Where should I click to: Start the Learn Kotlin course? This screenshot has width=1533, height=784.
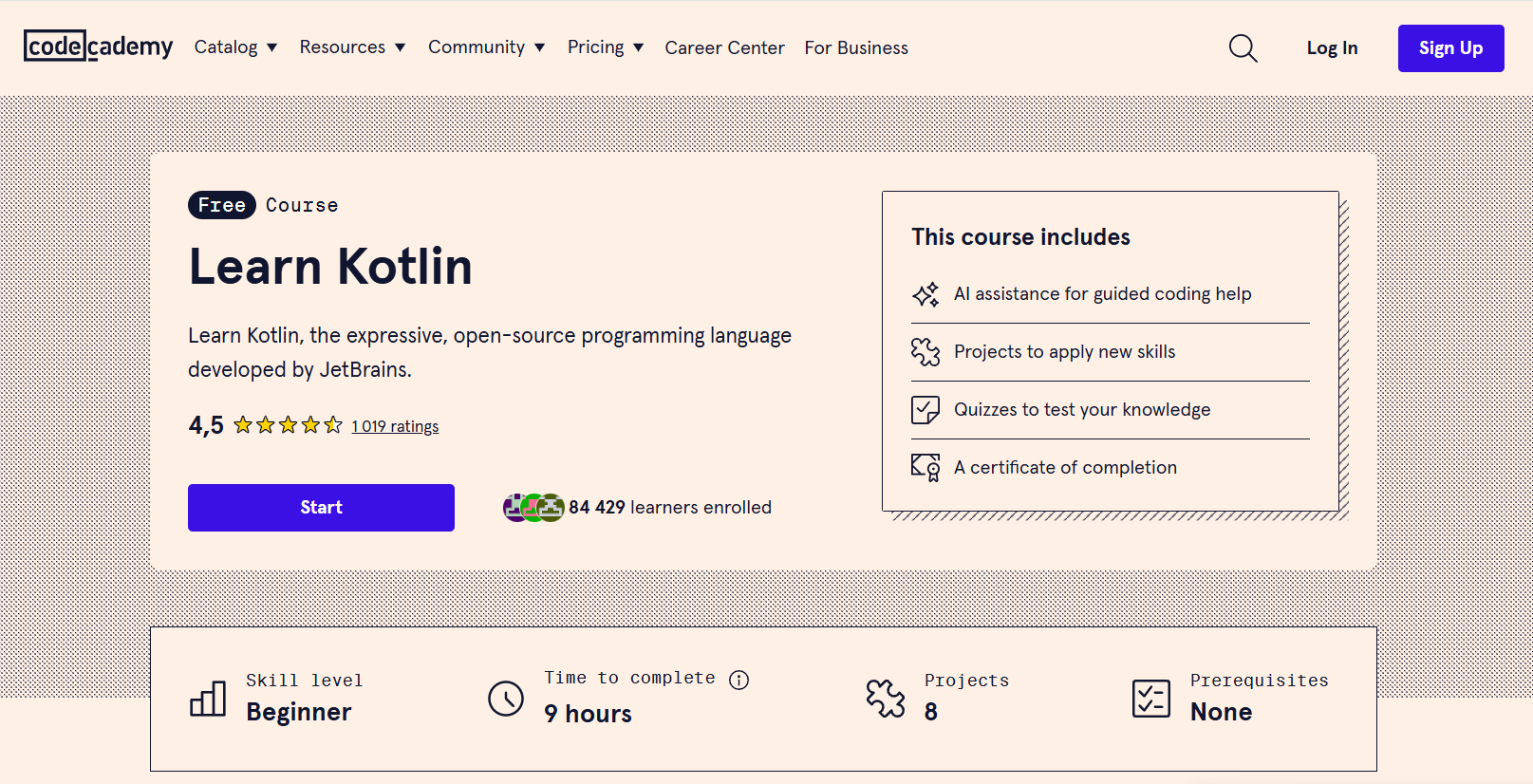(x=321, y=508)
